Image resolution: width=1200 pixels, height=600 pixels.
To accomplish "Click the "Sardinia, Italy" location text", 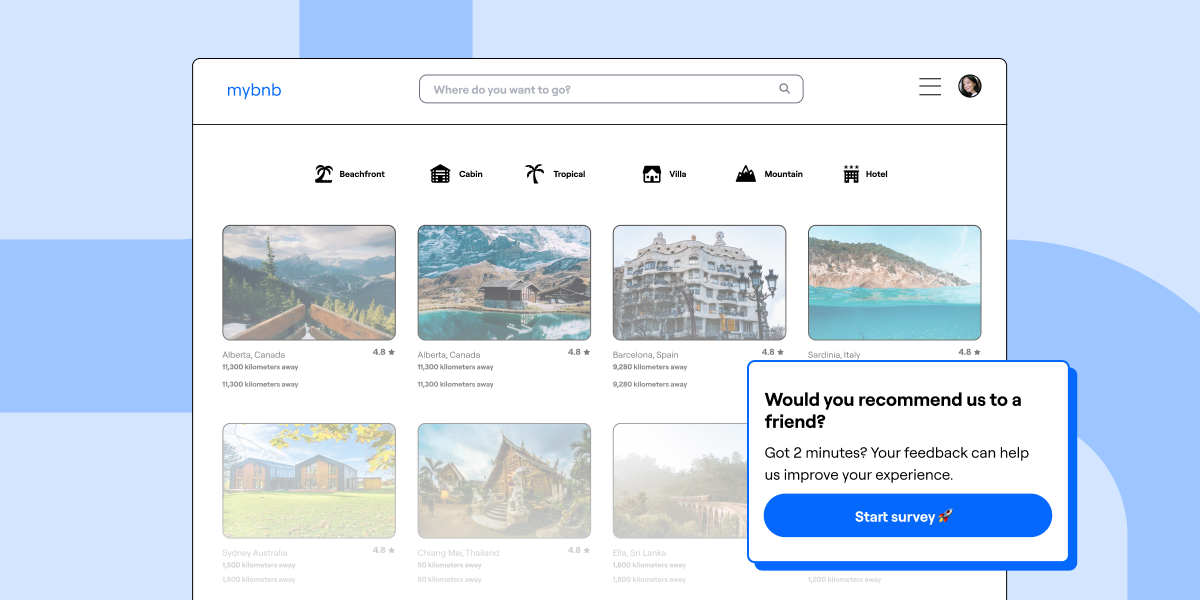I will (x=834, y=355).
